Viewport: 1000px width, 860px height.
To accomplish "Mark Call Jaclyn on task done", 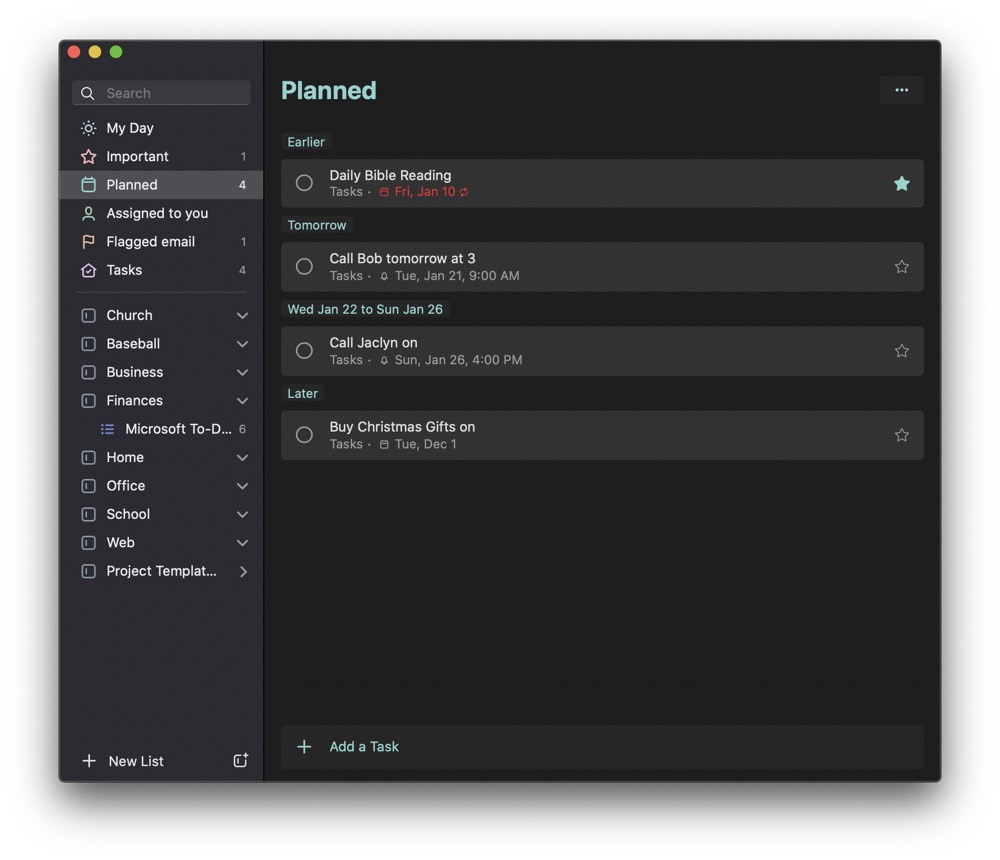I will pos(304,351).
